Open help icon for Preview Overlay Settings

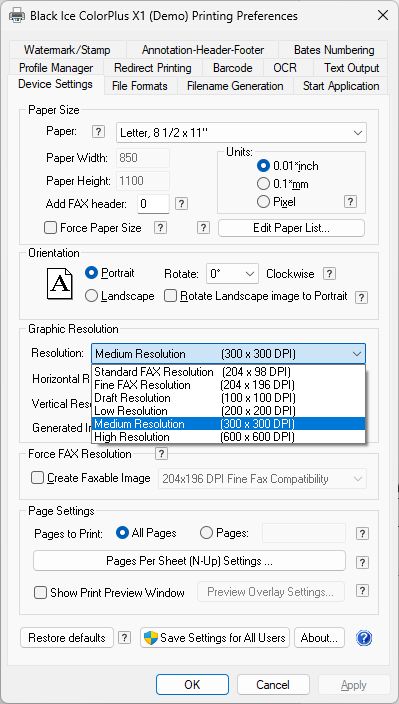362,591
